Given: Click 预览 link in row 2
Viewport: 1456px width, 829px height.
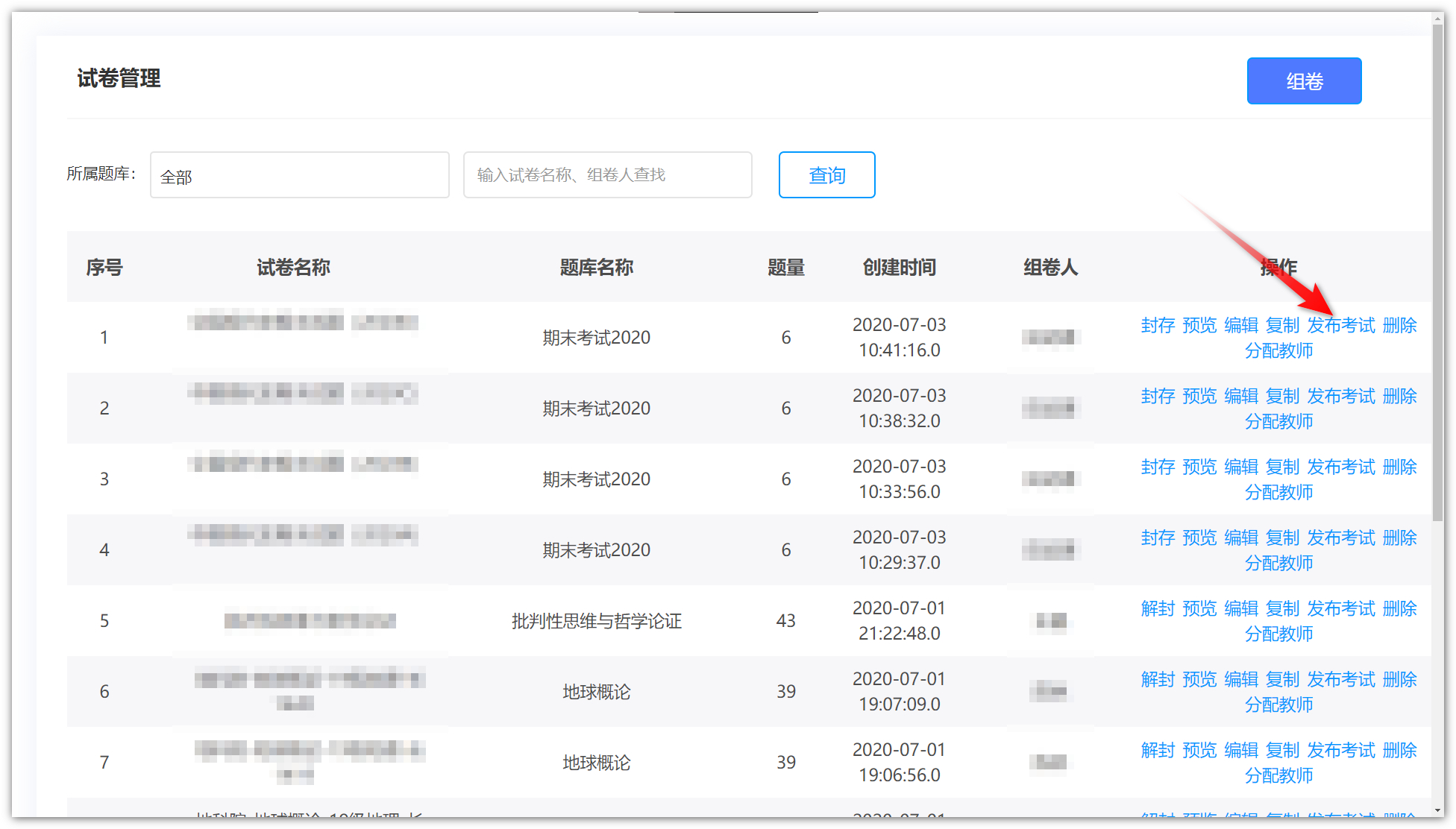Looking at the screenshot, I should (x=1199, y=397).
